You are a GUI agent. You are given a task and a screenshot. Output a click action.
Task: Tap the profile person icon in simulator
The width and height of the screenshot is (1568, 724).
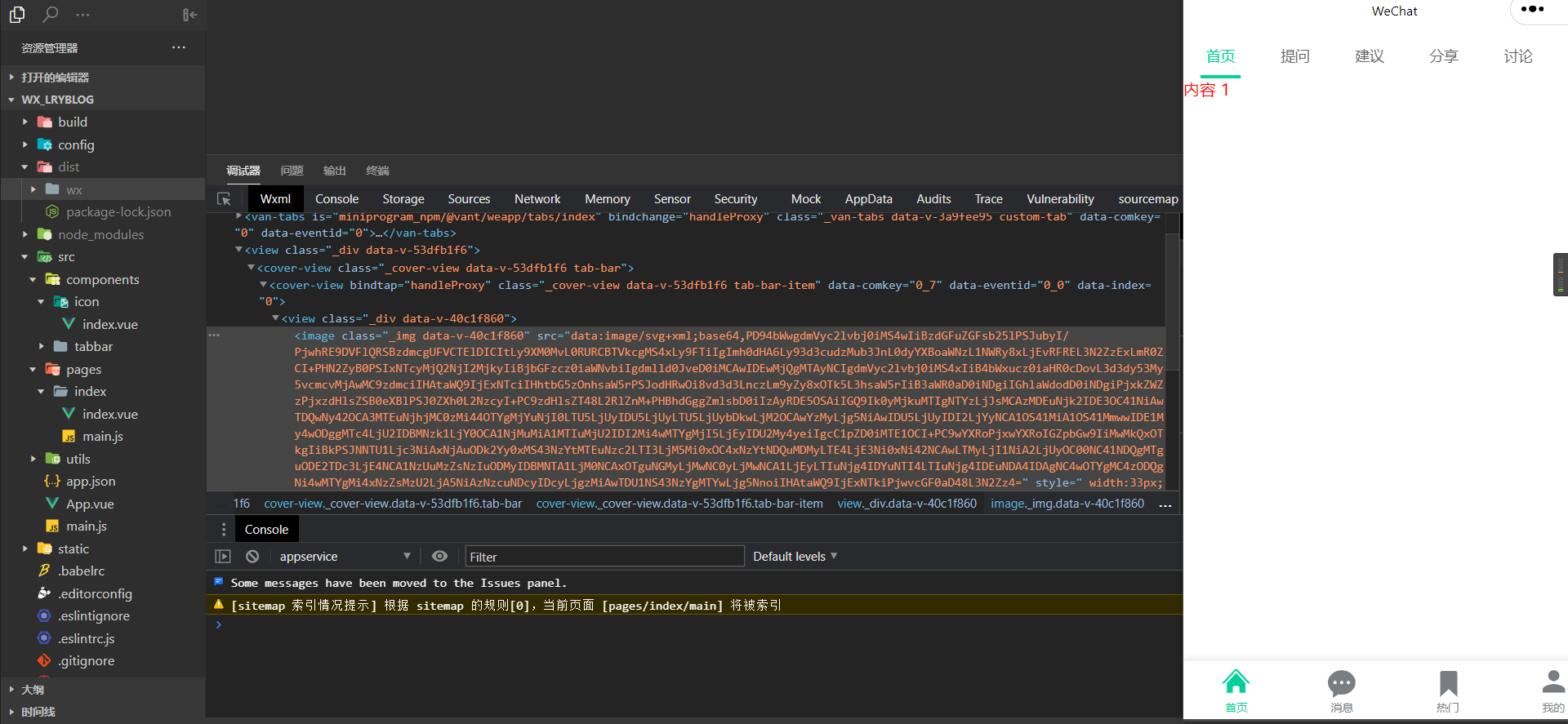(x=1552, y=682)
